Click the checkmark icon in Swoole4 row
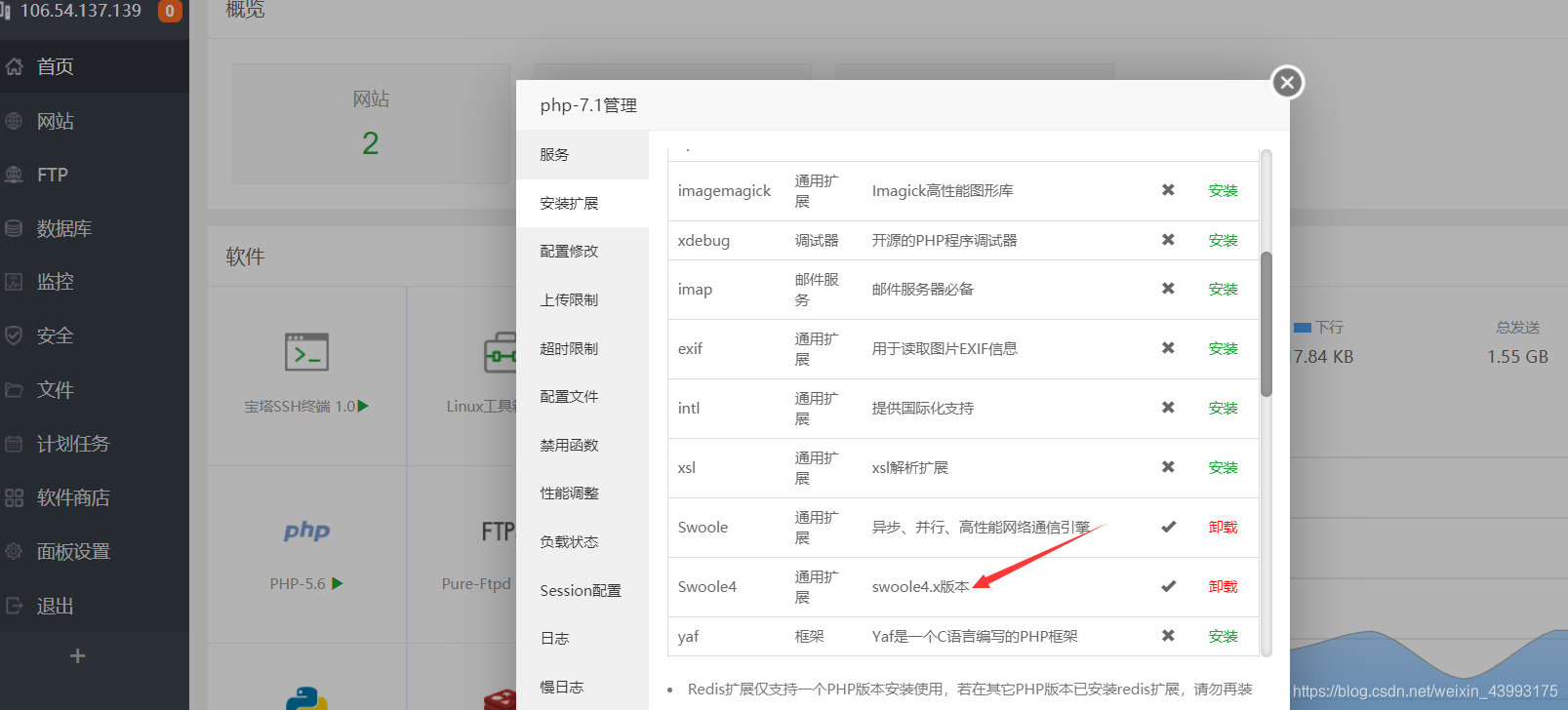The image size is (1568, 710). (1168, 586)
